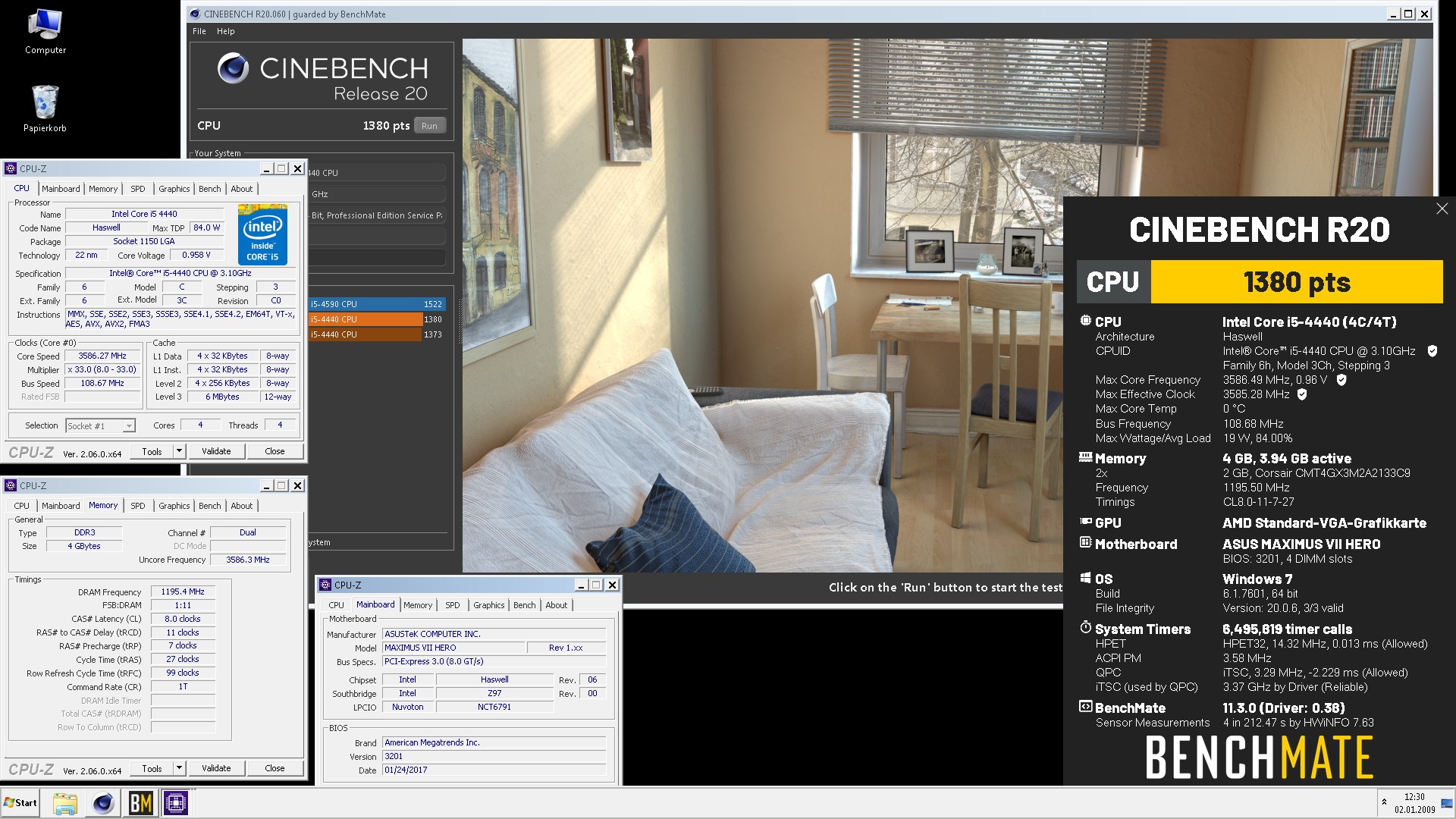
Task: Open About tab in Mainboard CPU-Z window
Action: pos(557,605)
